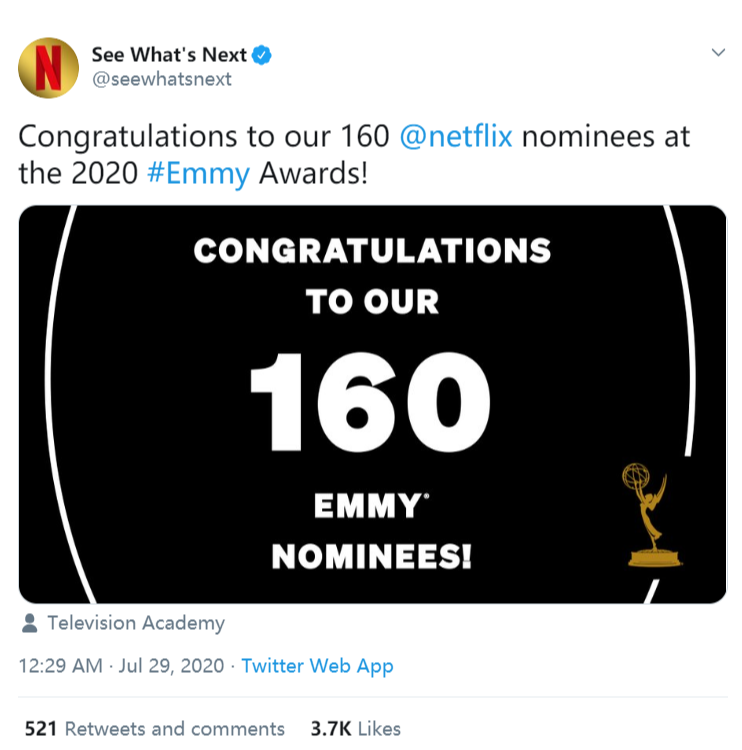Image resolution: width=742 pixels, height=750 pixels.
Task: Click the Netflix profile avatar
Action: point(49,66)
